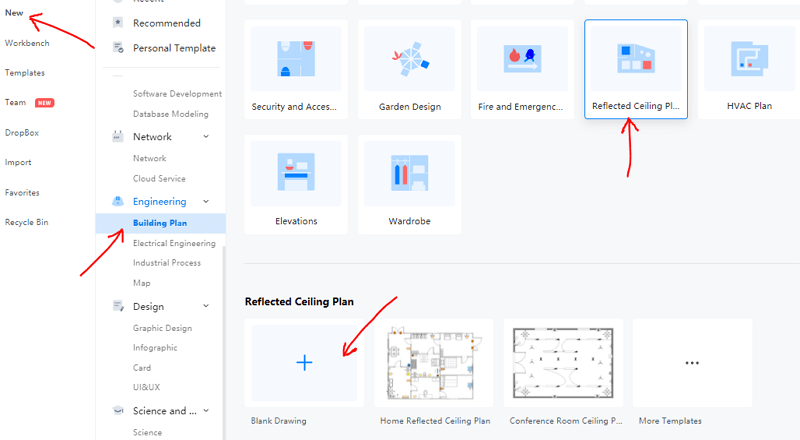Click the Recommended star icon
The height and width of the screenshot is (440, 800).
(118, 22)
